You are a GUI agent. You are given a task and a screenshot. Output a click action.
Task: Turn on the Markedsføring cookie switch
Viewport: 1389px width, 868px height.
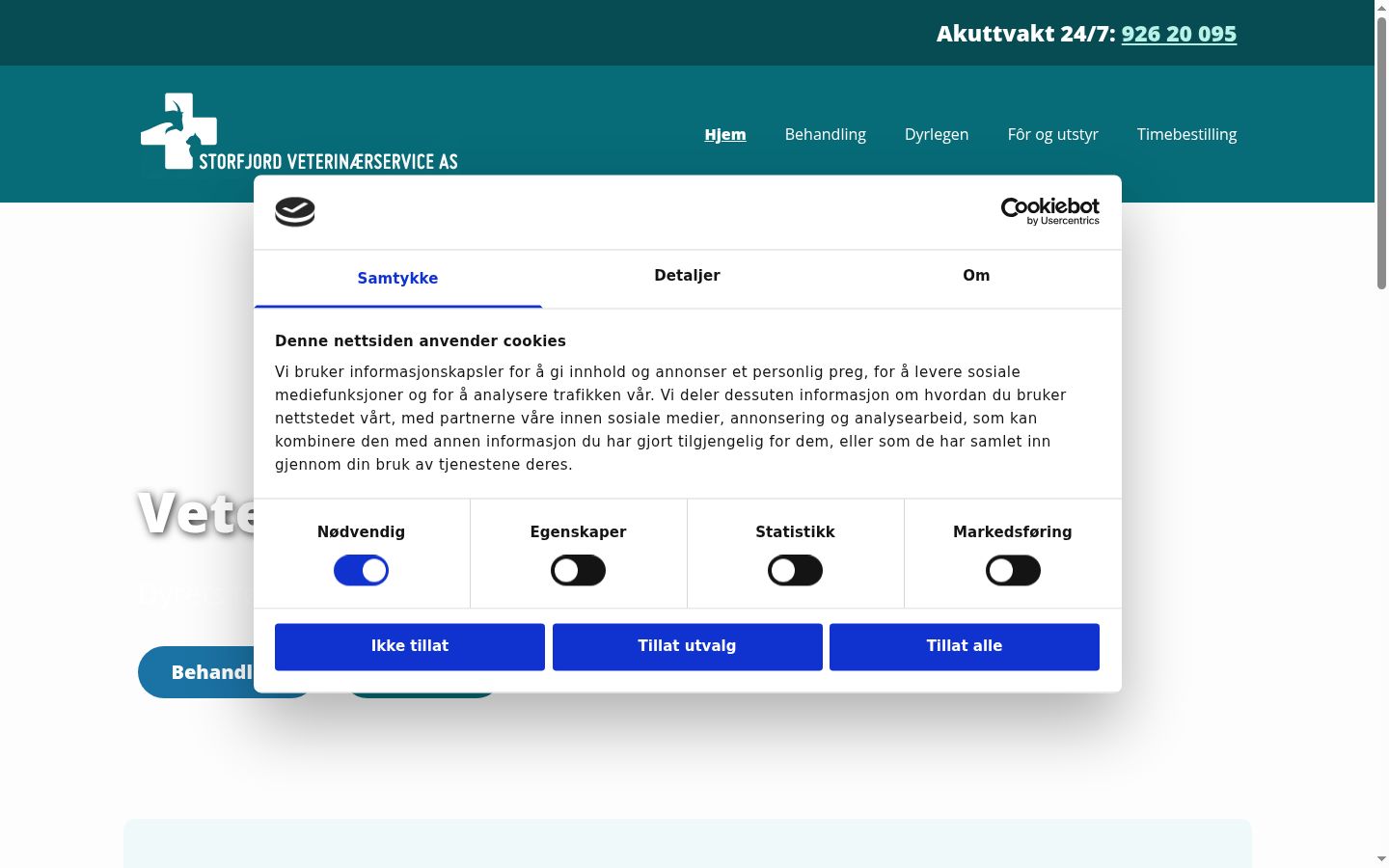pyautogui.click(x=1013, y=570)
